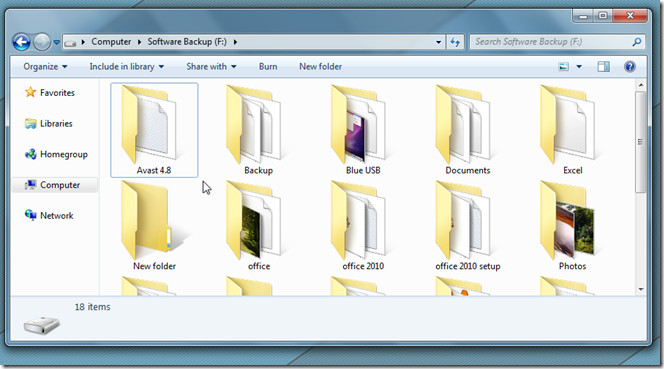Select the Blue USB folder icon

point(359,125)
